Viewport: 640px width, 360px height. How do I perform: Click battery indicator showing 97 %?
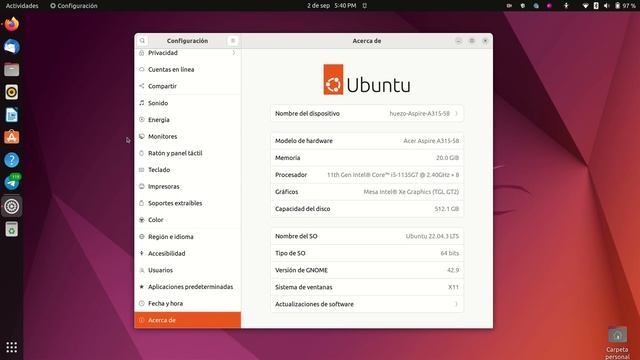point(625,6)
